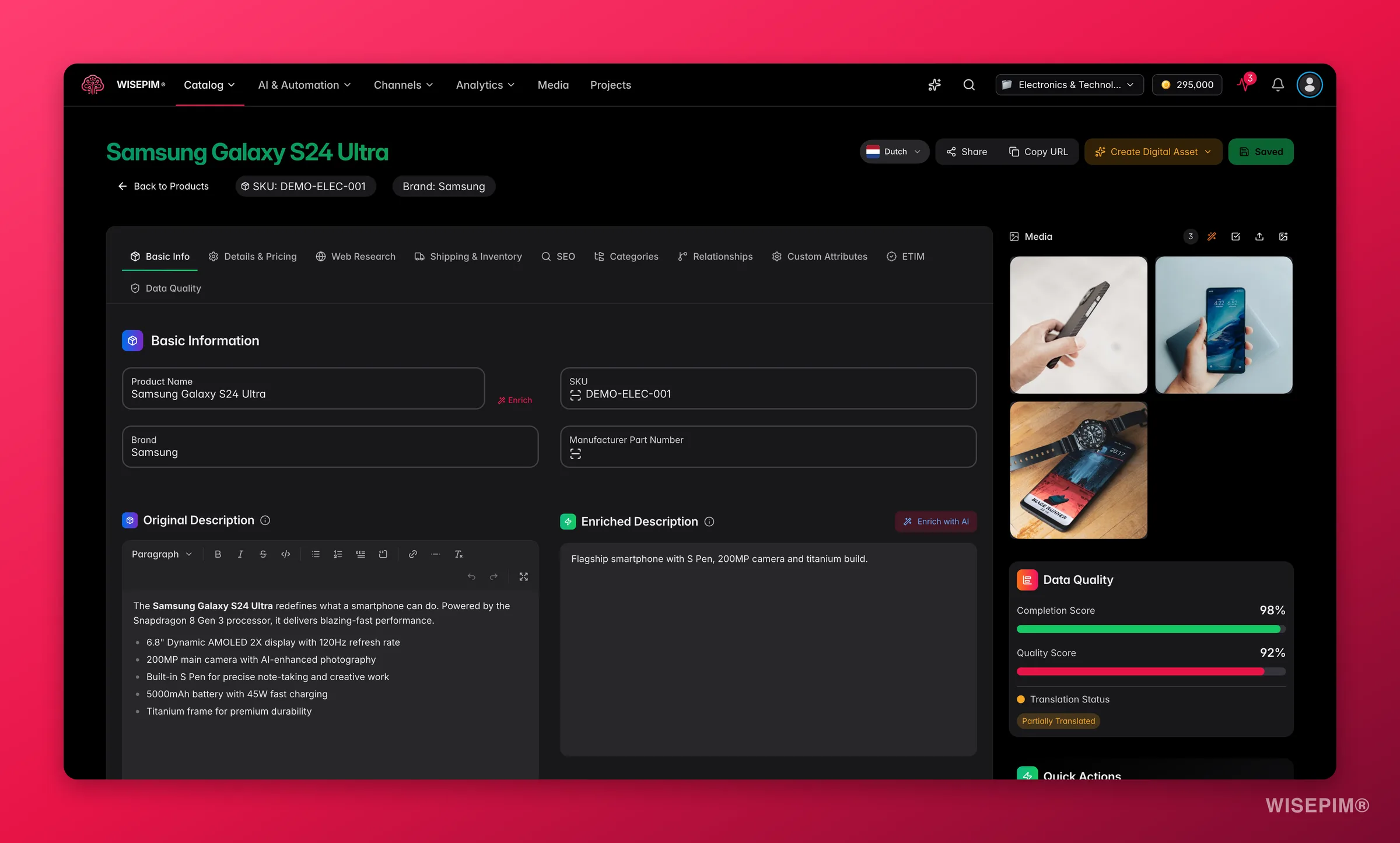Click the 295,000 credits coin indicator
The image size is (1400, 843).
coord(1187,85)
